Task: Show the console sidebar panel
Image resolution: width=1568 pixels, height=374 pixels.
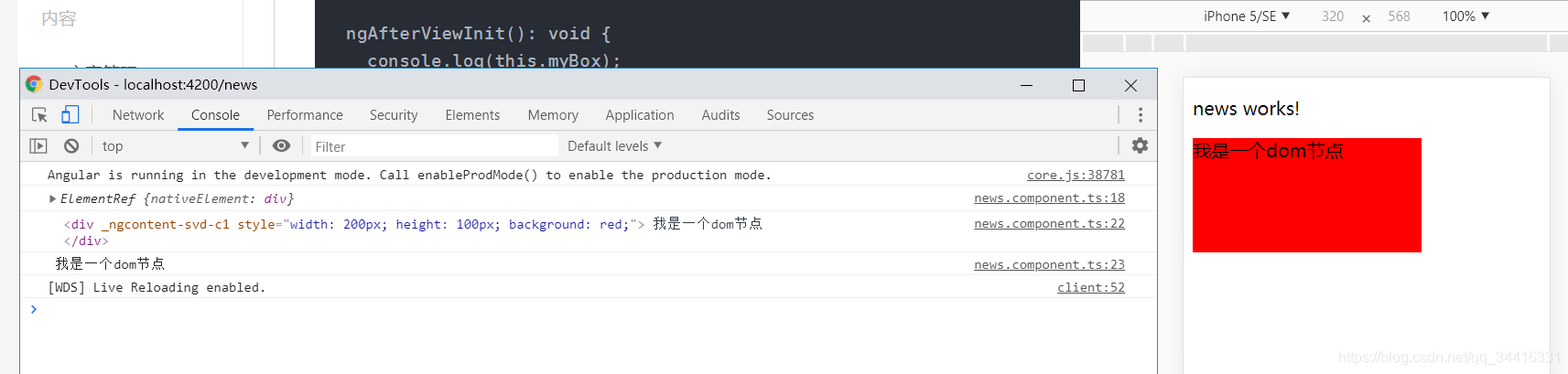Action: 38,146
